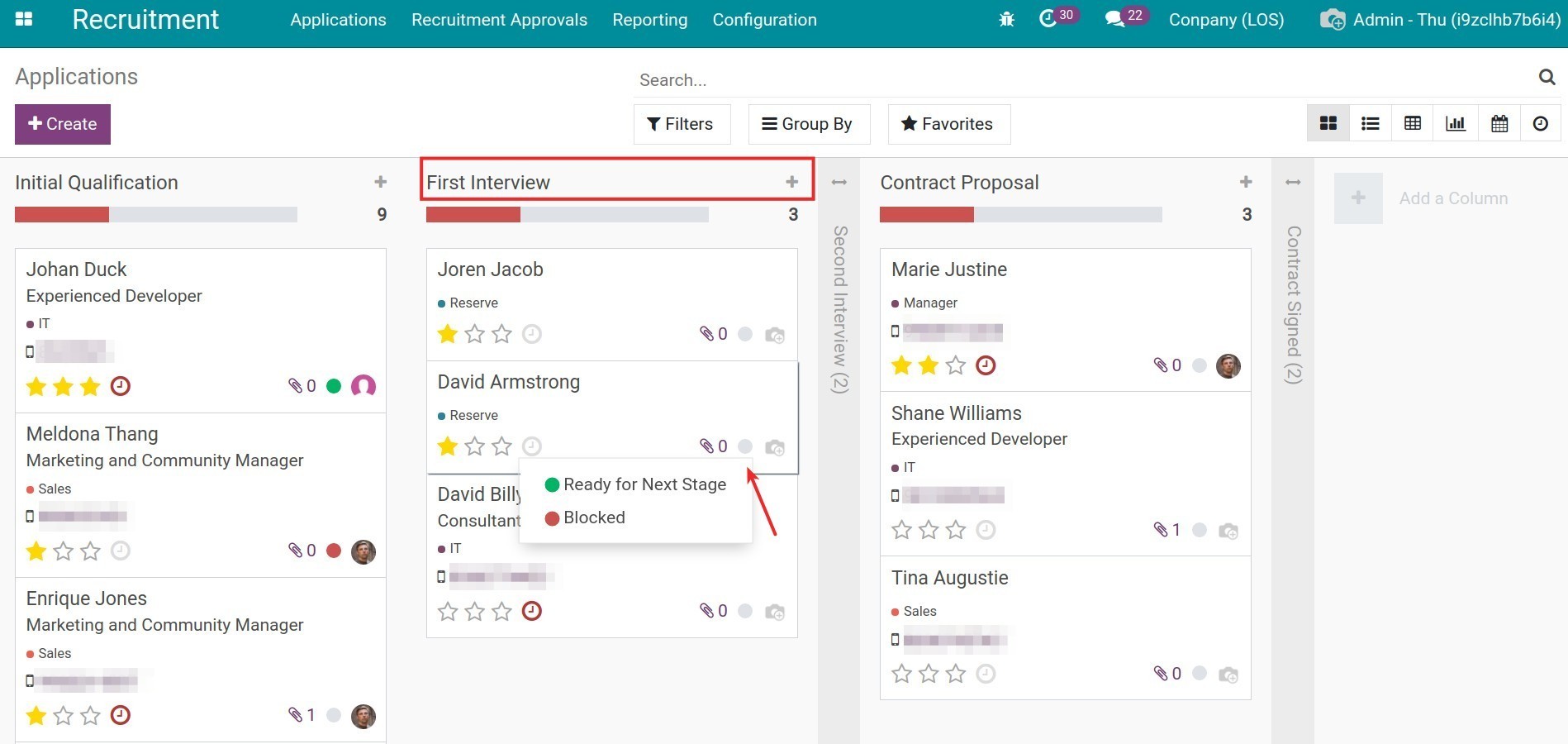1568x744 pixels.
Task: Expand the Second Interview column
Action: 839,182
